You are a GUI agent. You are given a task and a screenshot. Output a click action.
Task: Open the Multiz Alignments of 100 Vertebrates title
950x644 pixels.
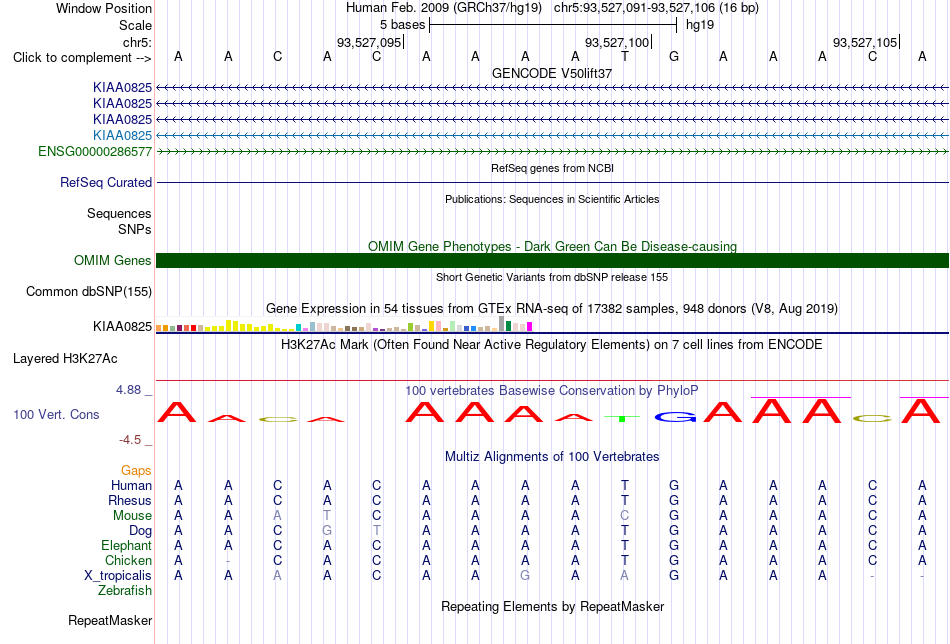pos(552,457)
